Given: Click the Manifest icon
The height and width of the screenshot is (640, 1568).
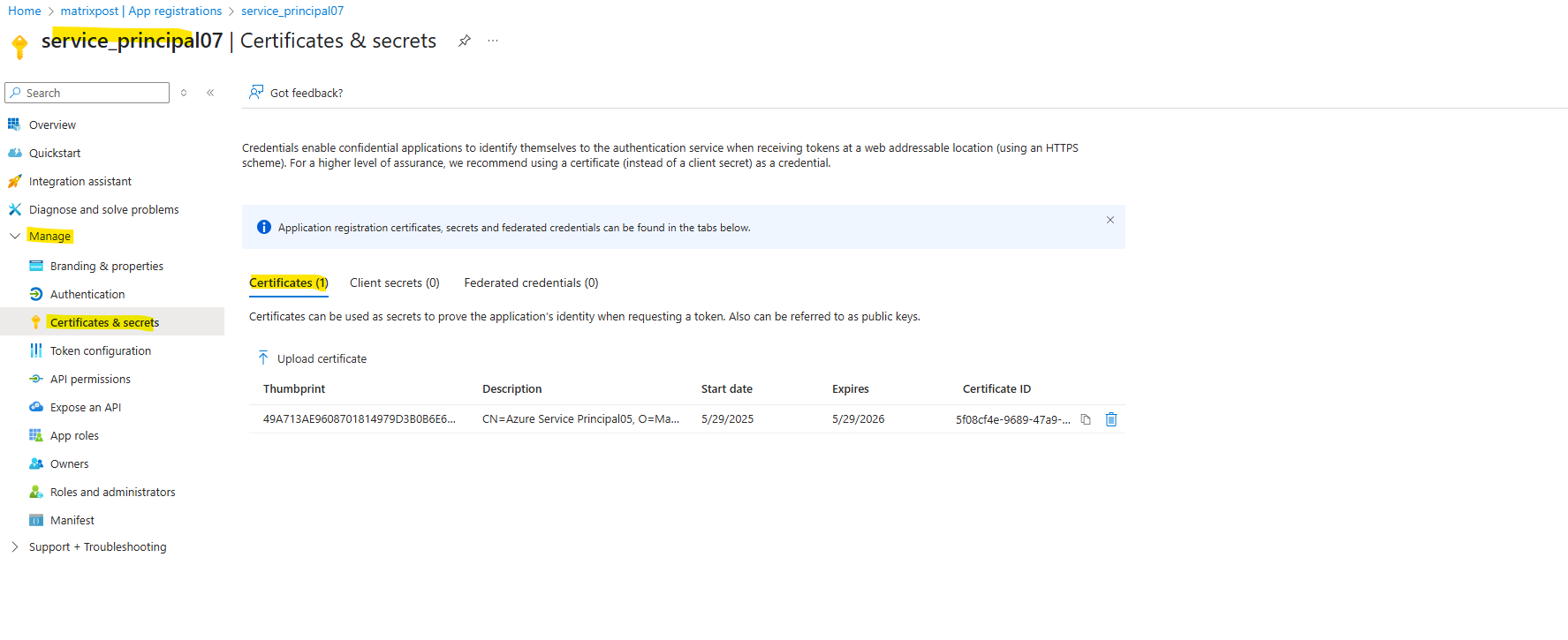Looking at the screenshot, I should tap(36, 520).
